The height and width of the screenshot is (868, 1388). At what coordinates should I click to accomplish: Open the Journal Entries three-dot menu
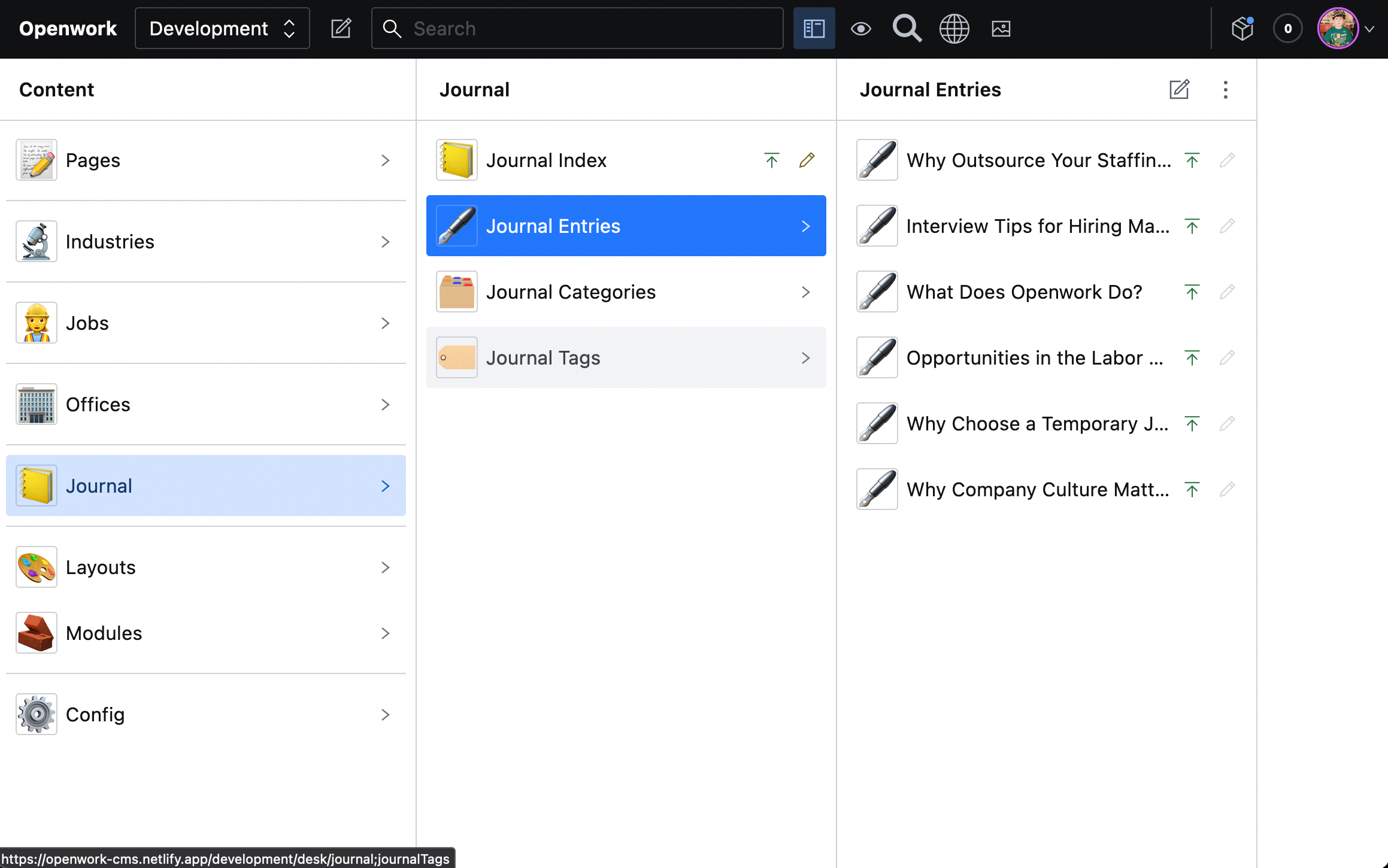click(x=1225, y=90)
